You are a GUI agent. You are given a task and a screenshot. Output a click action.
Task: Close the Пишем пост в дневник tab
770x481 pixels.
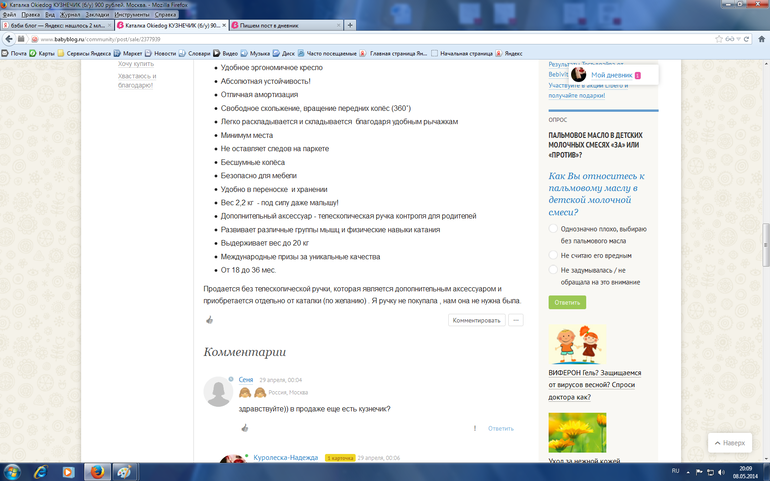[x=339, y=25]
